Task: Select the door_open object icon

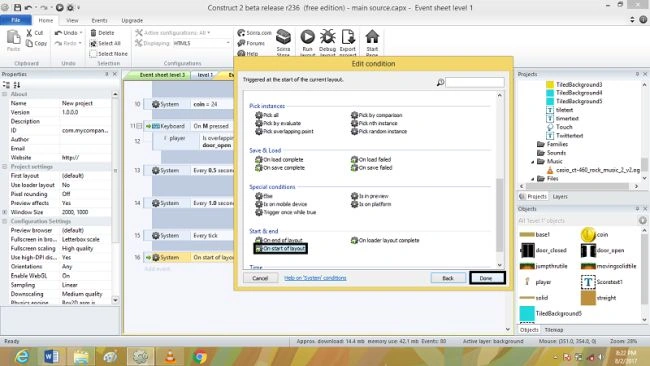Action: (588, 250)
